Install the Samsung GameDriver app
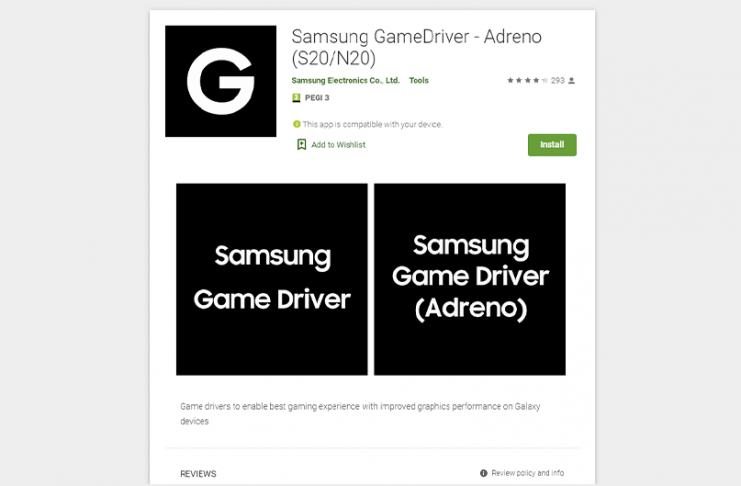This screenshot has height=486, width=741. (x=552, y=145)
